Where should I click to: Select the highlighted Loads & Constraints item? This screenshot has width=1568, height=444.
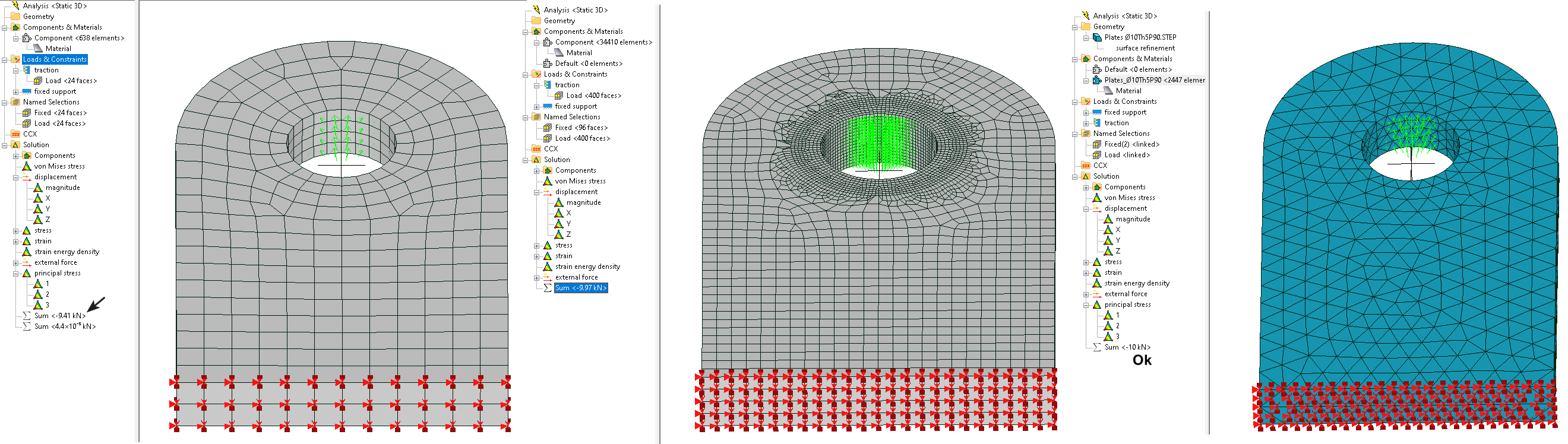click(55, 59)
